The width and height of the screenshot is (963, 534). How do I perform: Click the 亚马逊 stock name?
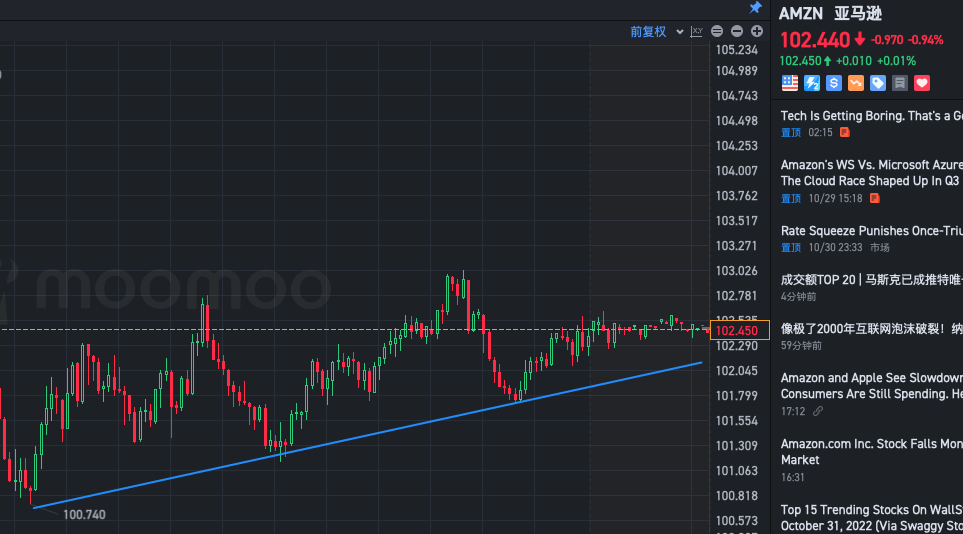pyautogui.click(x=858, y=13)
